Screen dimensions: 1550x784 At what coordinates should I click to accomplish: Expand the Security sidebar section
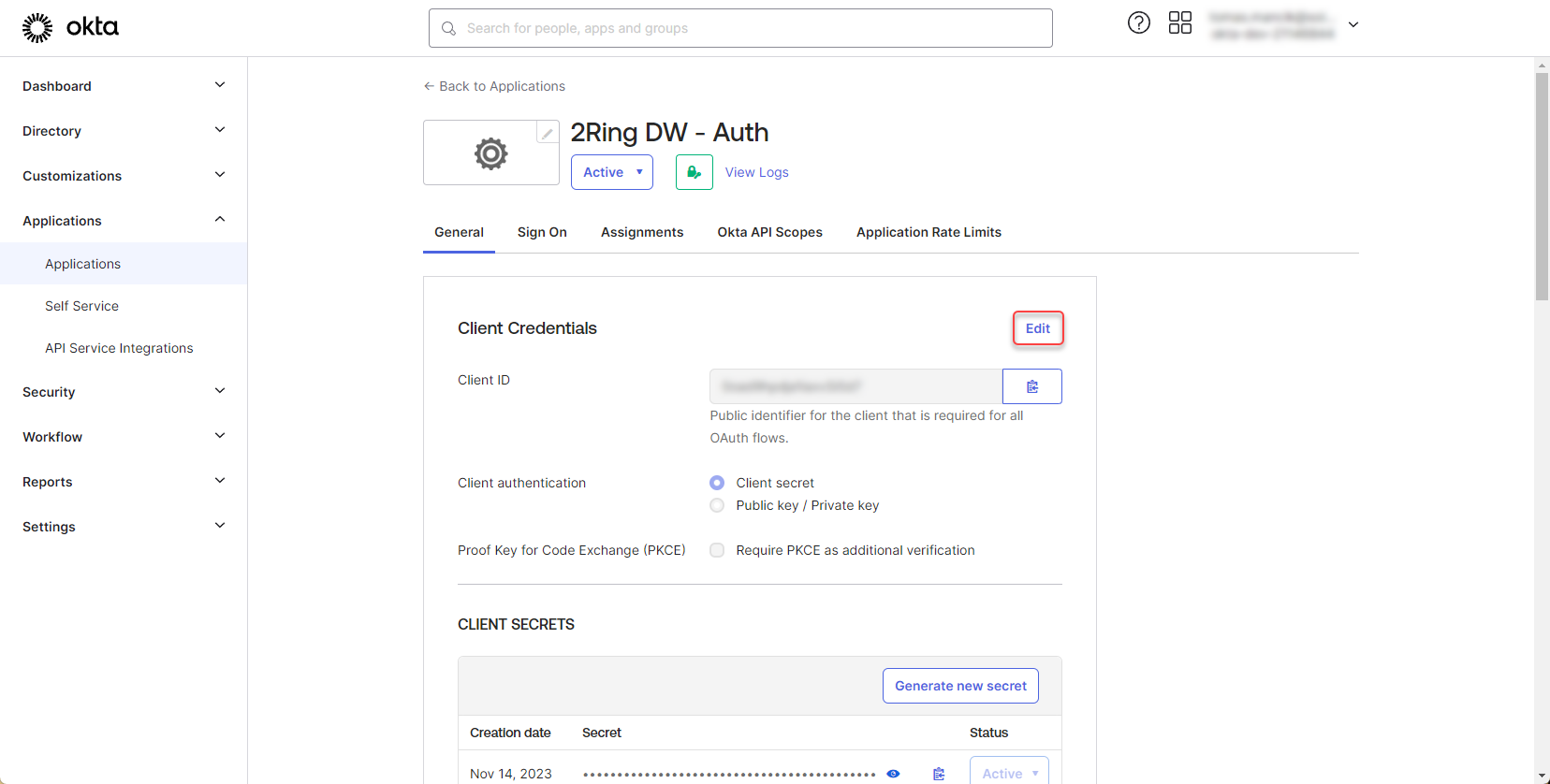pos(124,392)
